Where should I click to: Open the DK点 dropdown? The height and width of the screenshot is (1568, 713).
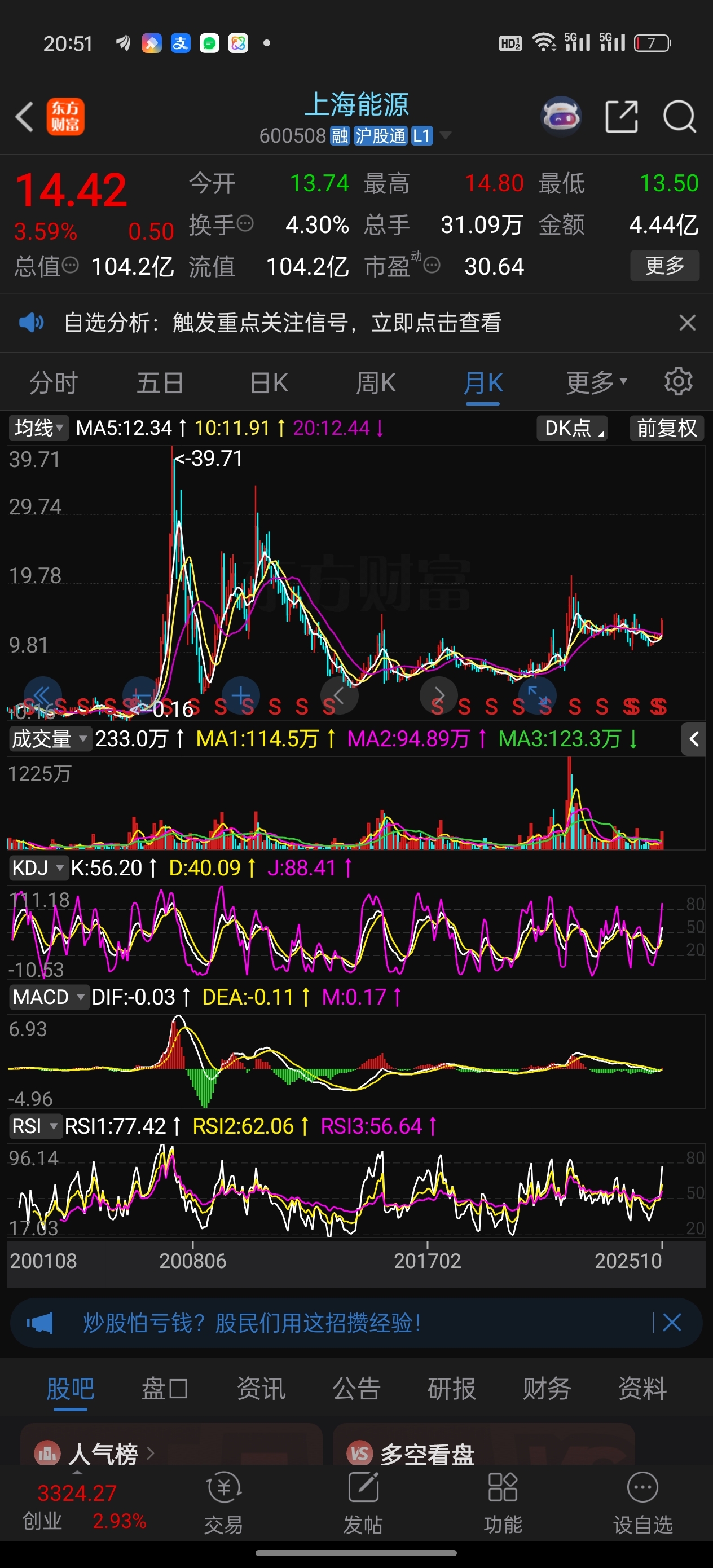[x=572, y=428]
